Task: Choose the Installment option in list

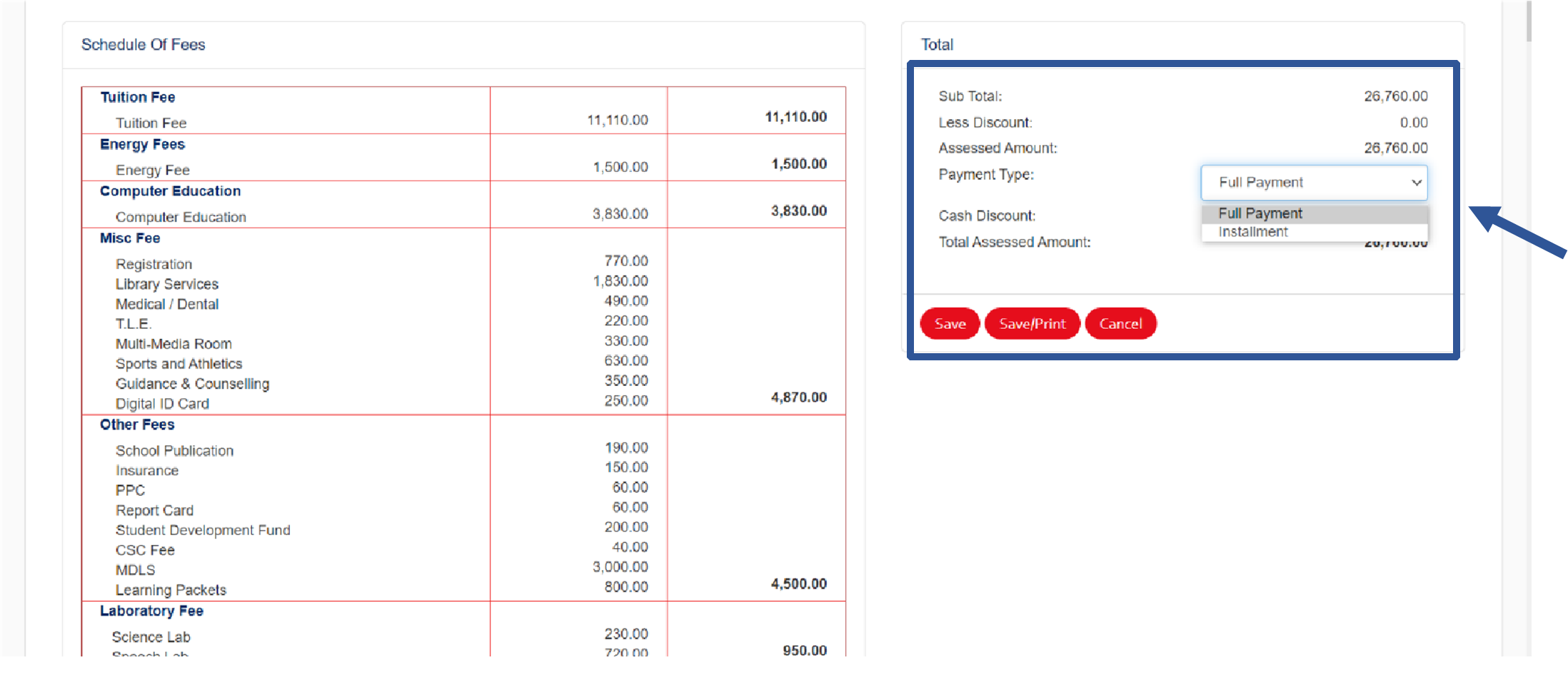Action: (x=1314, y=232)
